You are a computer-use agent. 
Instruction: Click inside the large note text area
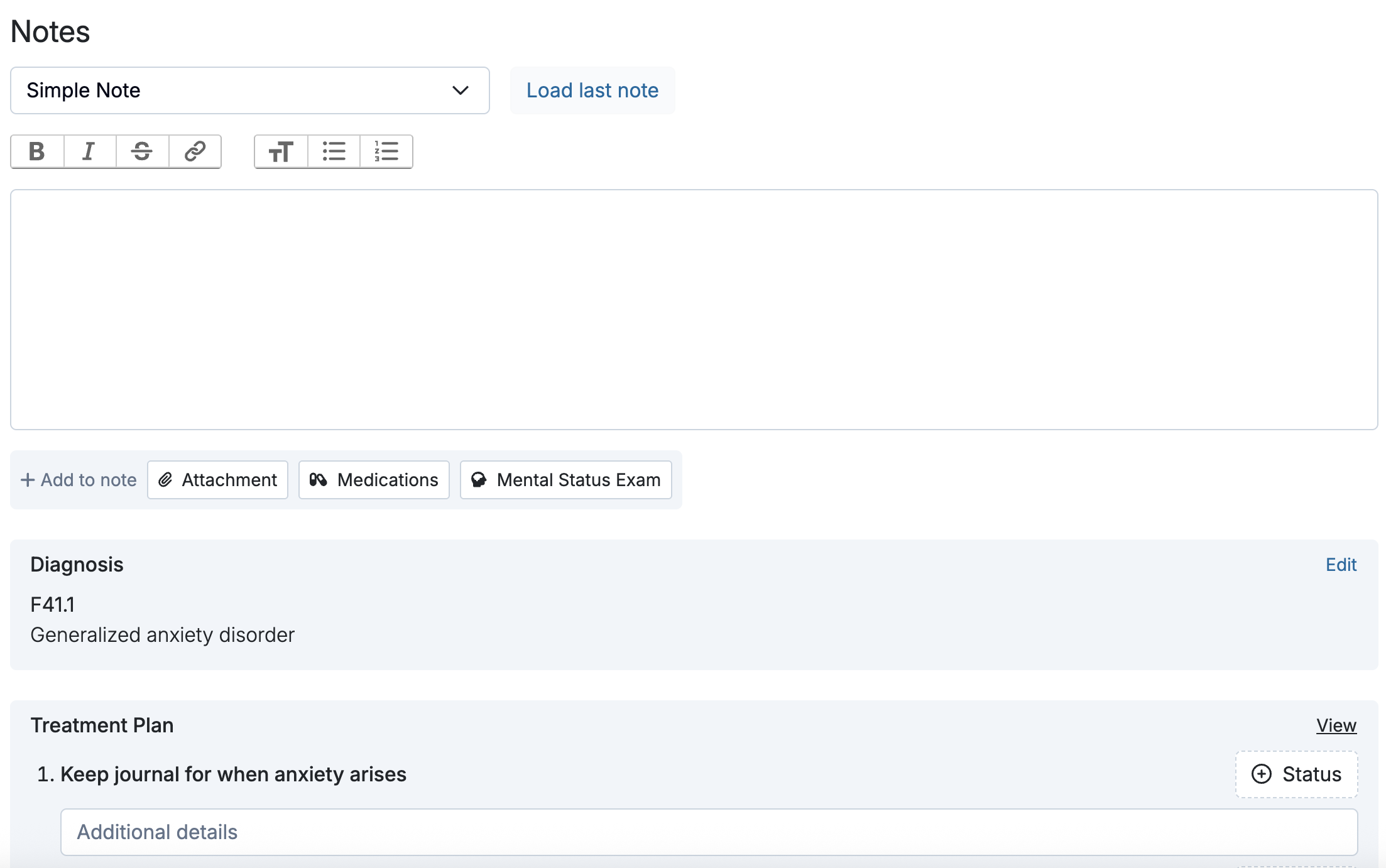point(694,310)
